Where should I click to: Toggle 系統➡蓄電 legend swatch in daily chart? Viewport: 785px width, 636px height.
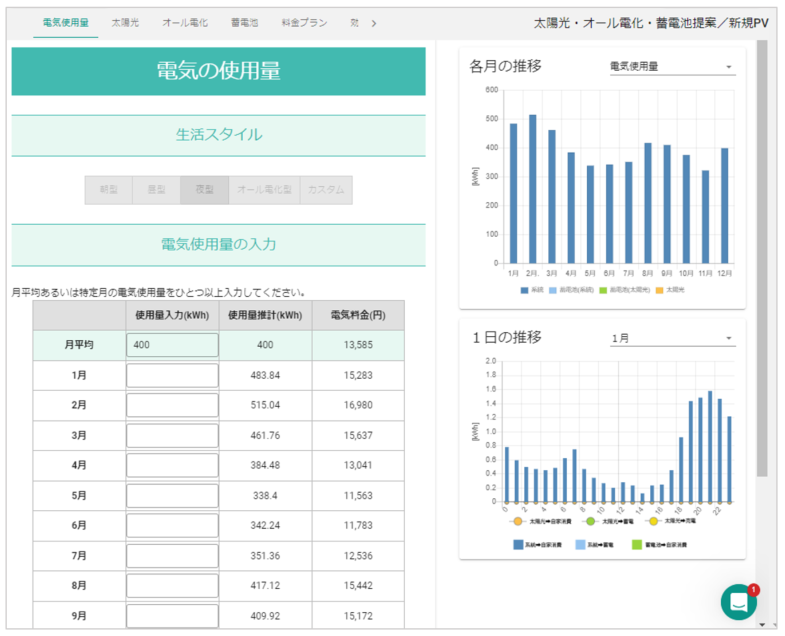(x=580, y=544)
